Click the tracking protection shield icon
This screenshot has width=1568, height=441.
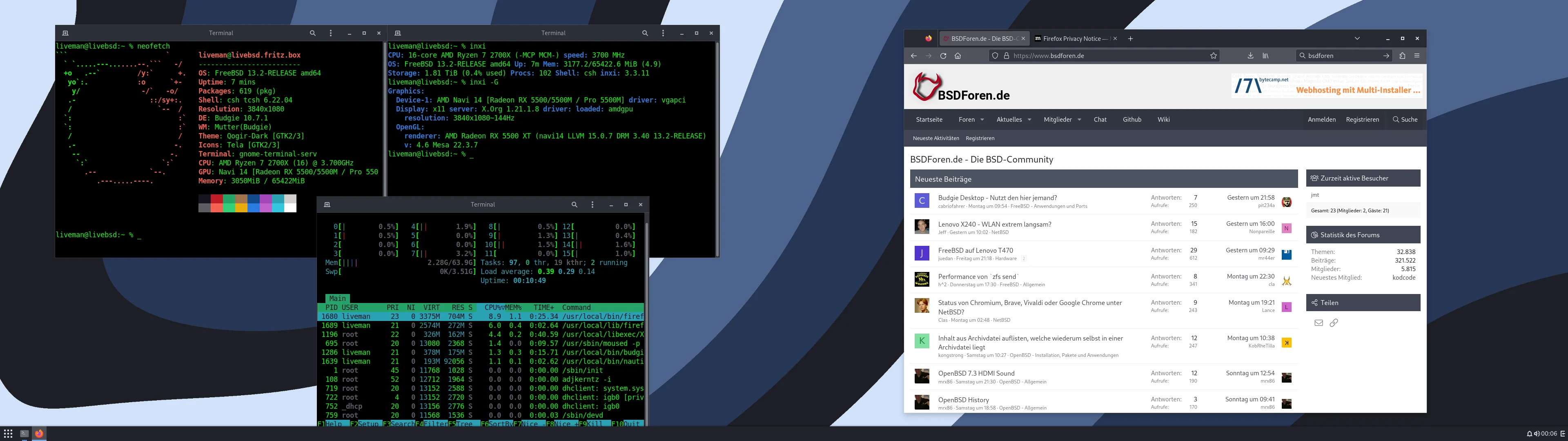coord(995,56)
